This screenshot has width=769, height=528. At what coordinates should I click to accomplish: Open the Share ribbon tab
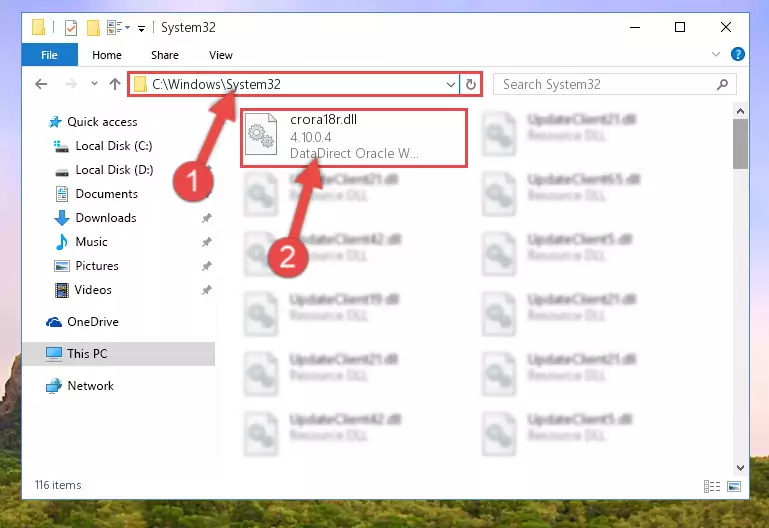click(x=165, y=55)
